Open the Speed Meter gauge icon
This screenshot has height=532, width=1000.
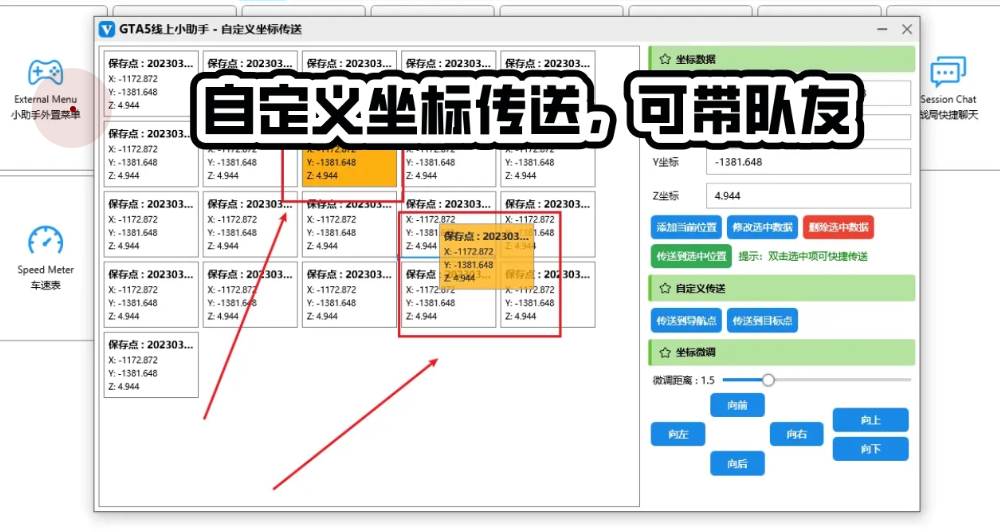click(x=45, y=241)
